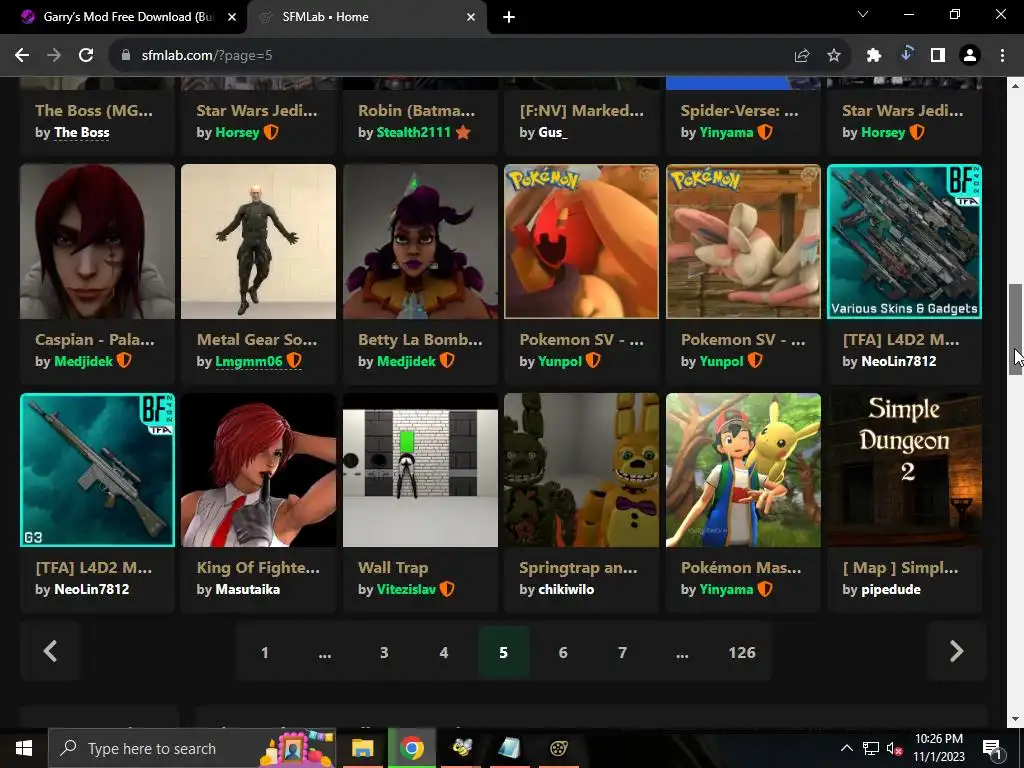The height and width of the screenshot is (768, 1024).
Task: Open the bee app on taskbar
Action: (x=462, y=748)
